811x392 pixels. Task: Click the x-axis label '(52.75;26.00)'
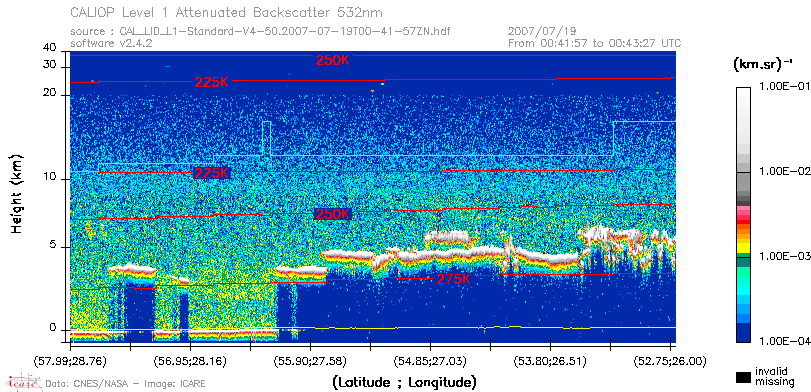[x=670, y=360]
